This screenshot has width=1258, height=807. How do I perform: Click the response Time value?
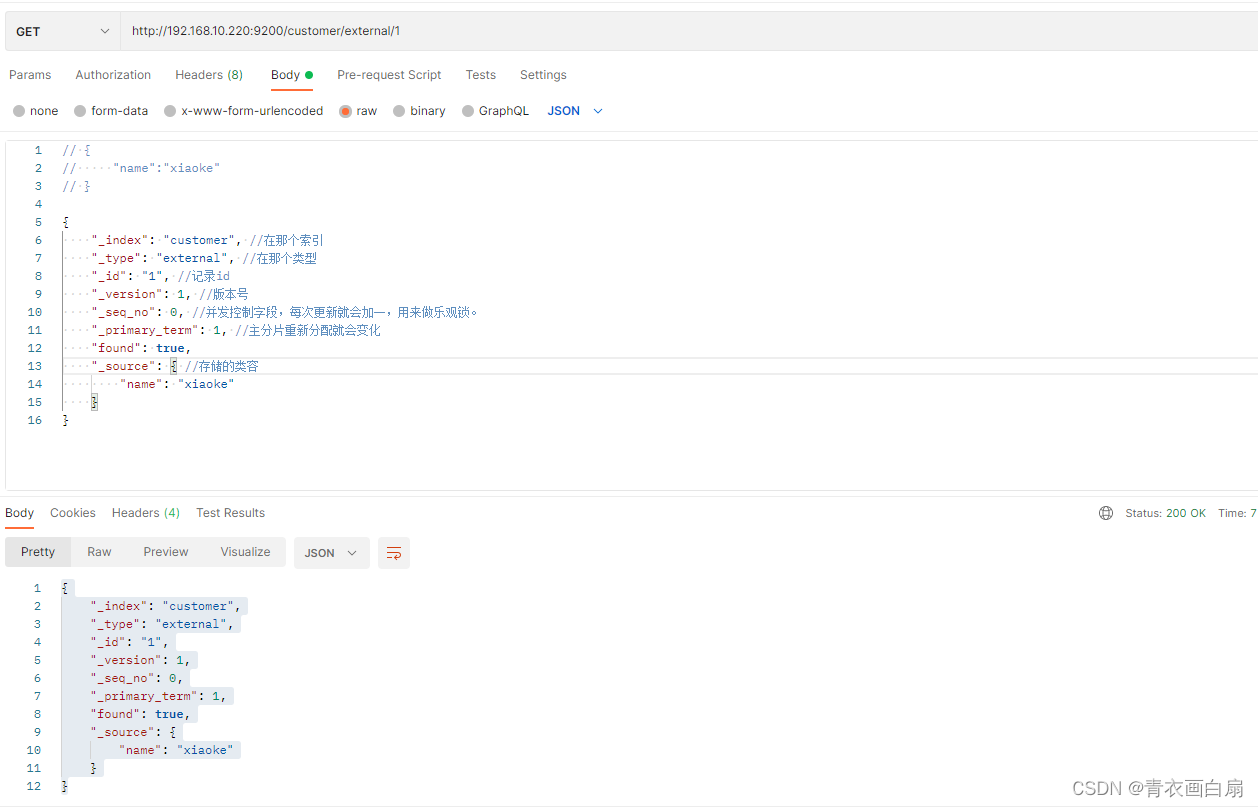tap(1237, 513)
